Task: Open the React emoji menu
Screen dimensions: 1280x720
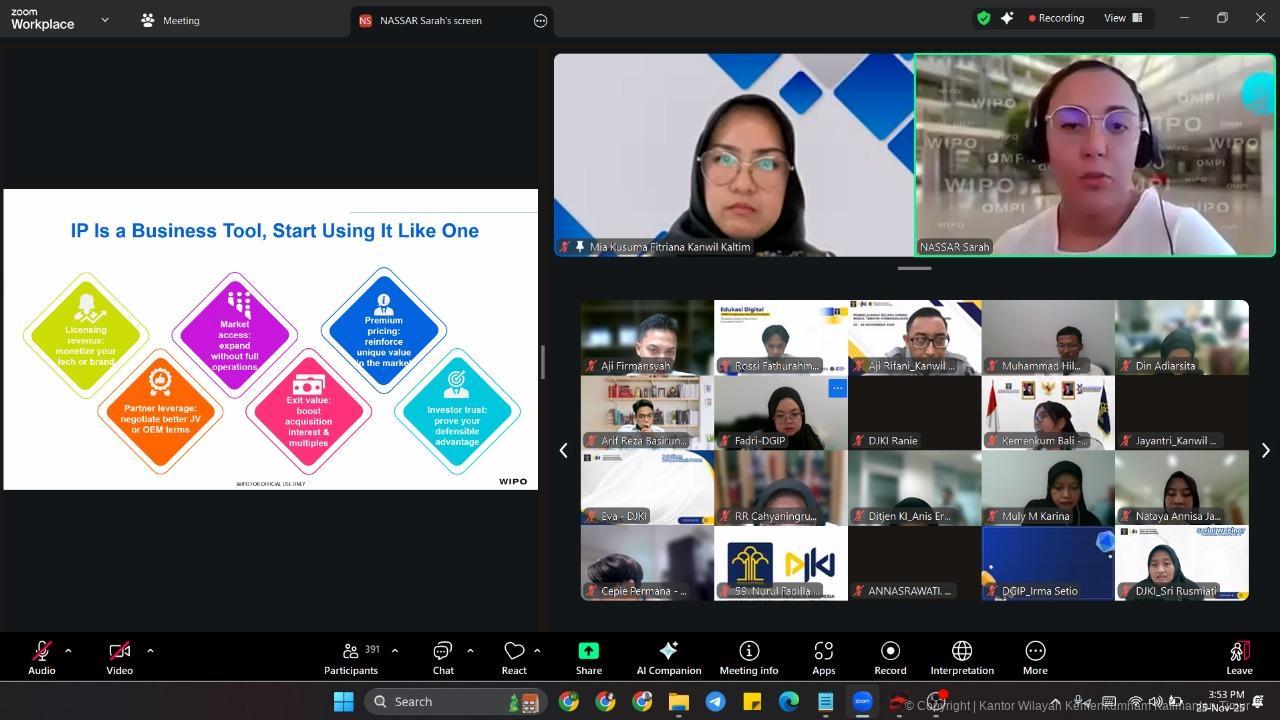Action: click(514, 657)
